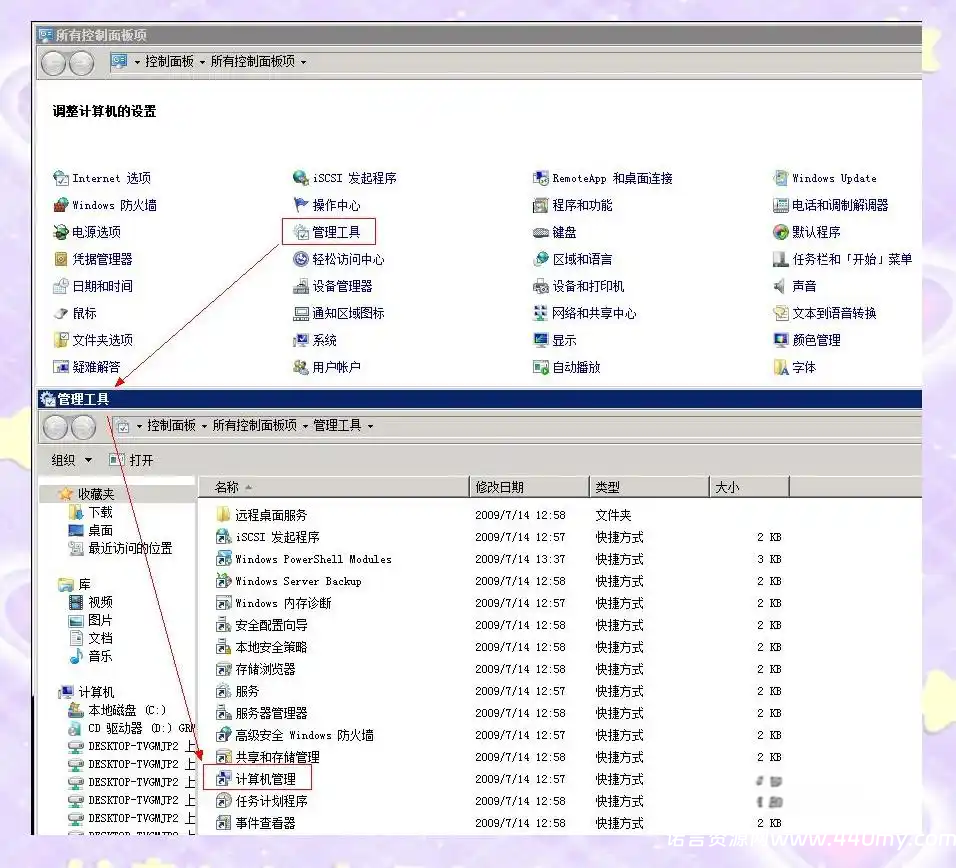Open the RemoteApp 和桌面连接 icon
956x868 pixels.
tap(541, 178)
